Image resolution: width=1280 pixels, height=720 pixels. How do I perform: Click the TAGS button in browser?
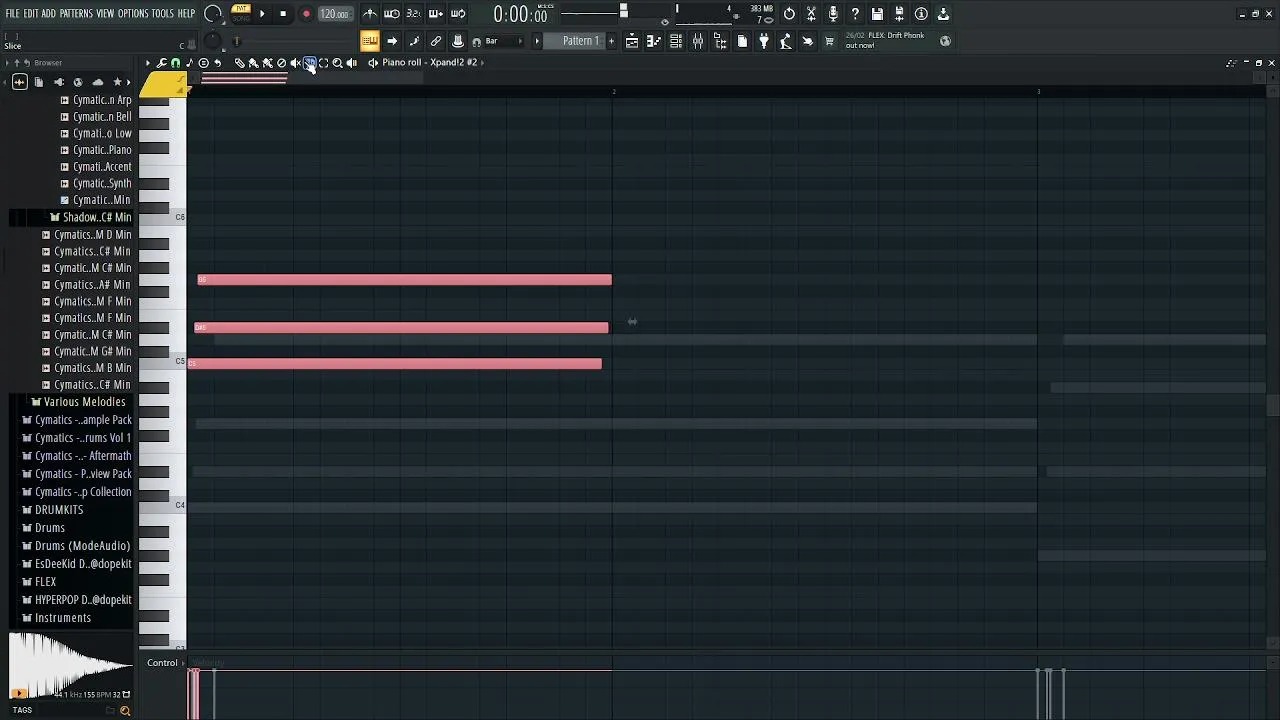(x=22, y=710)
